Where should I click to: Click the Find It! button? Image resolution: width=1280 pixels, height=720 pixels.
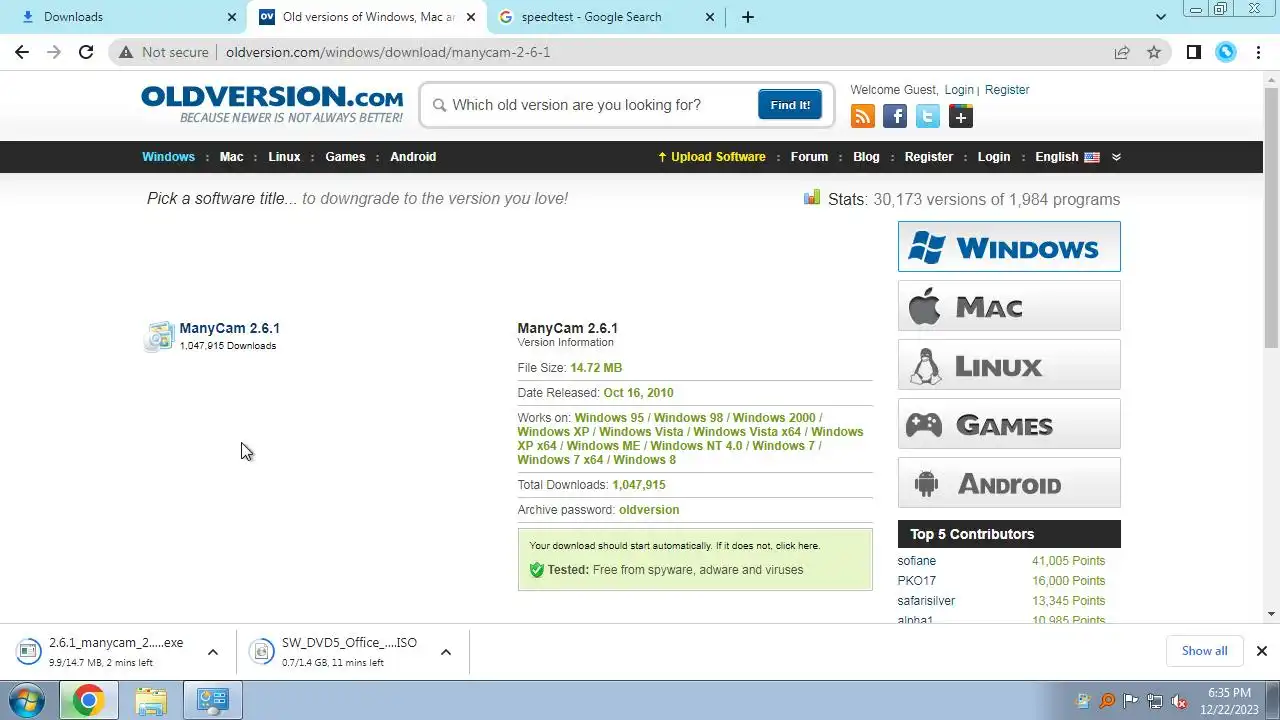click(x=790, y=105)
